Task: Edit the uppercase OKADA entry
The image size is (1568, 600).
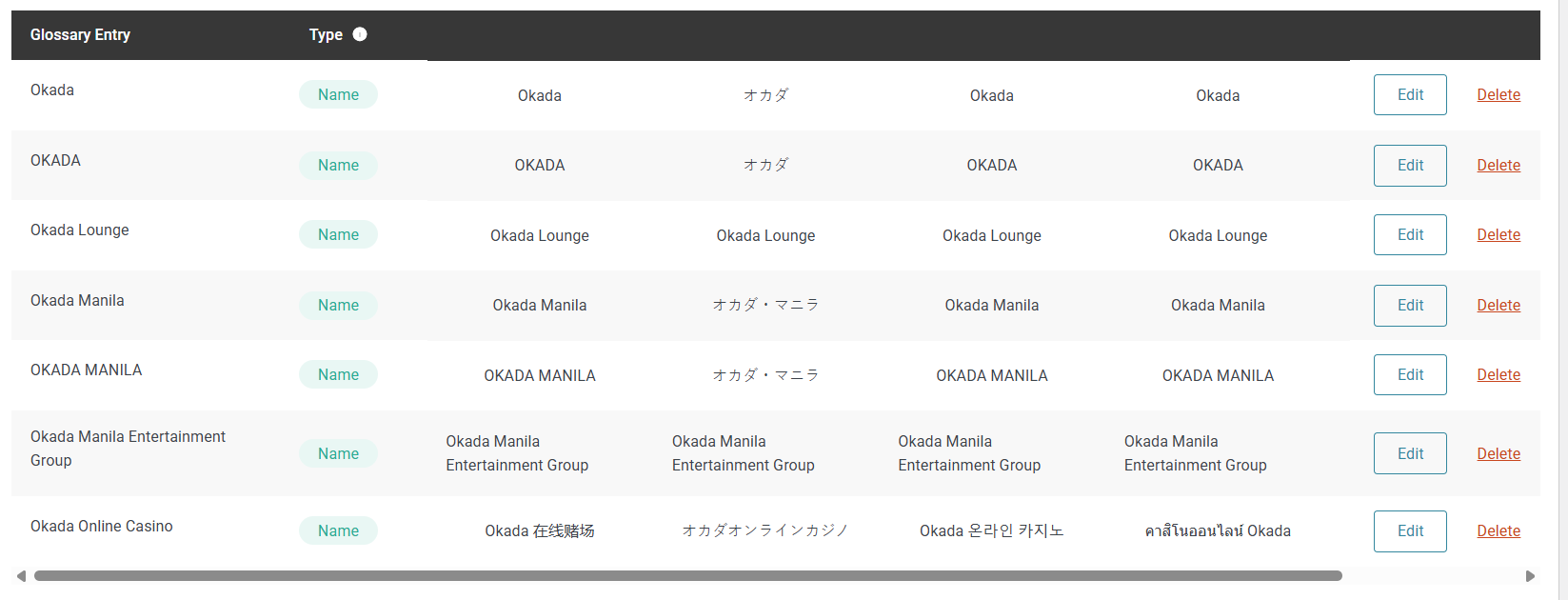Action: pyautogui.click(x=1410, y=166)
